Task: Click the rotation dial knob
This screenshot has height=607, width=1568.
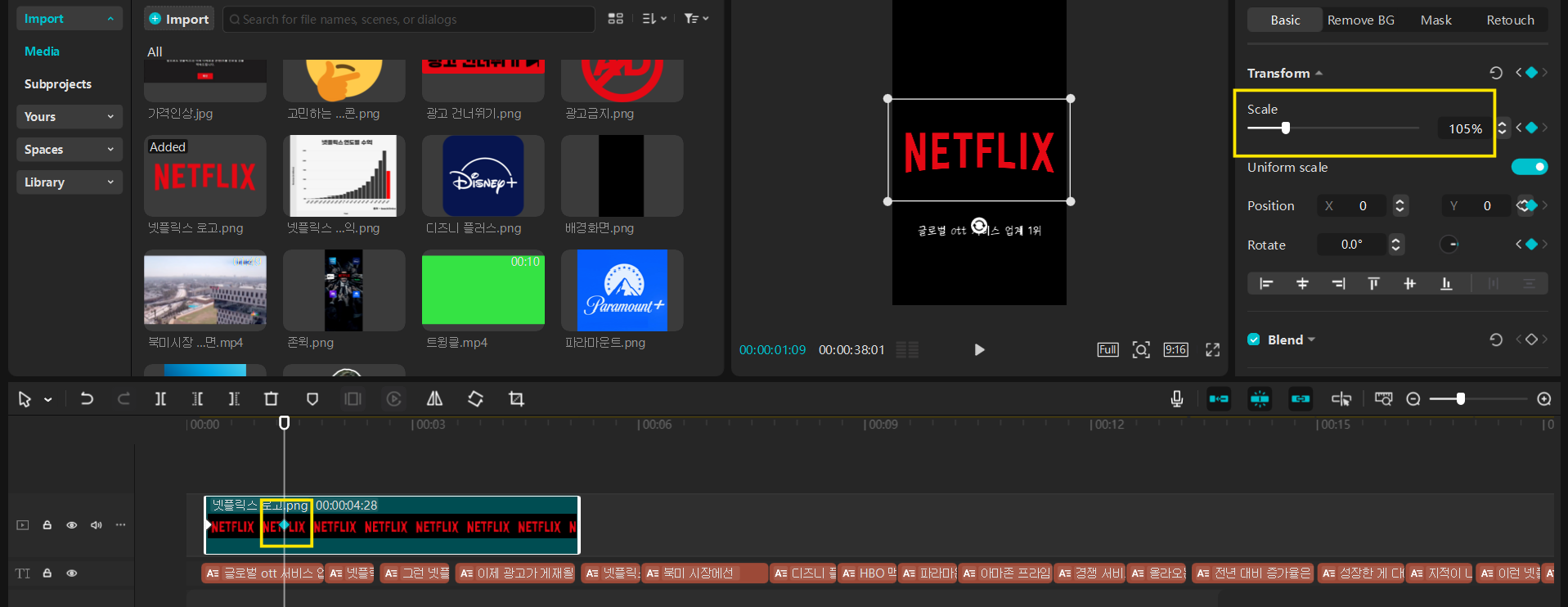Action: 1449,244
